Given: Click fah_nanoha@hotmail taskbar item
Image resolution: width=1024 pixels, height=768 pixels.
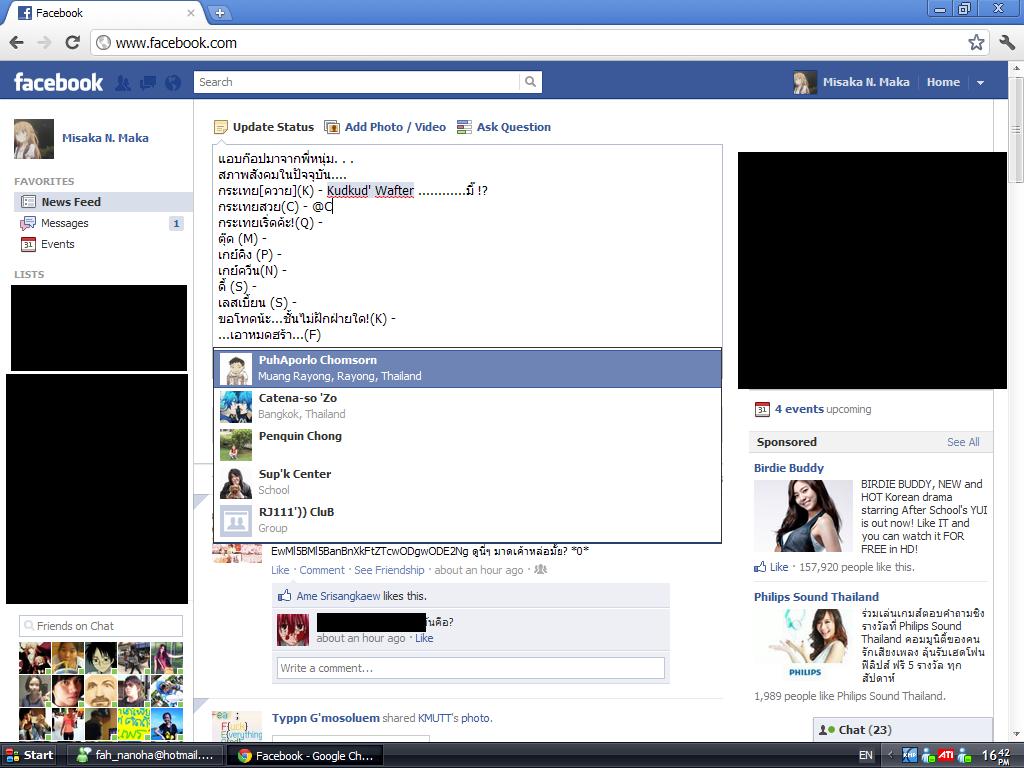Looking at the screenshot, I should tap(146, 756).
